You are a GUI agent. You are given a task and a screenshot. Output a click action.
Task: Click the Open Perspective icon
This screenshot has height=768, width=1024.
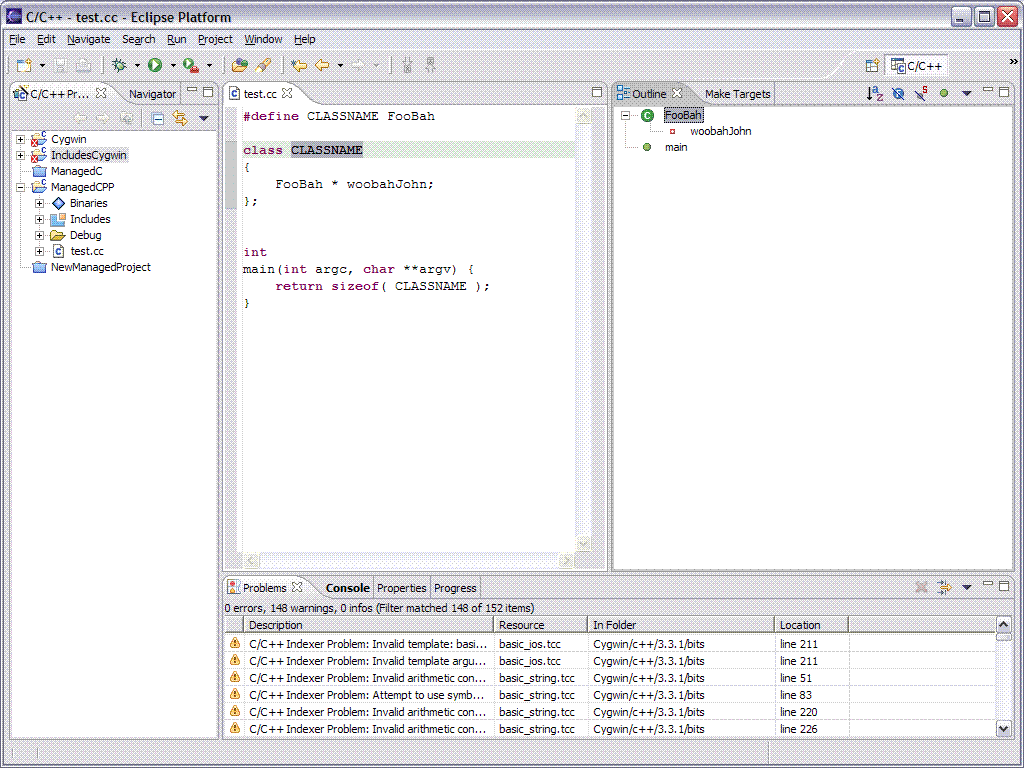tap(873, 66)
